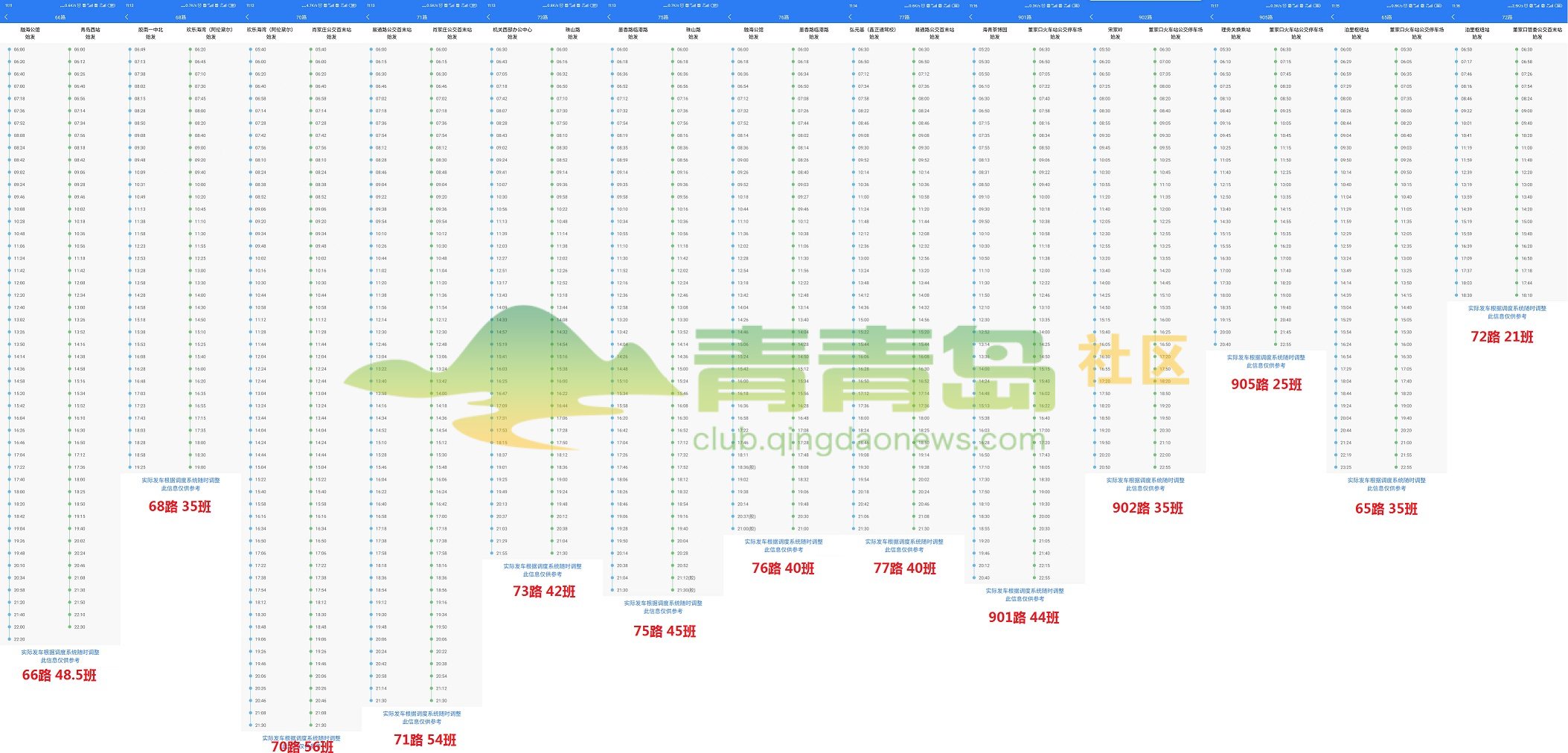Select 胶南一中北始发 column header on 68路 screen
This screenshot has height=753, width=1568.
(x=150, y=33)
